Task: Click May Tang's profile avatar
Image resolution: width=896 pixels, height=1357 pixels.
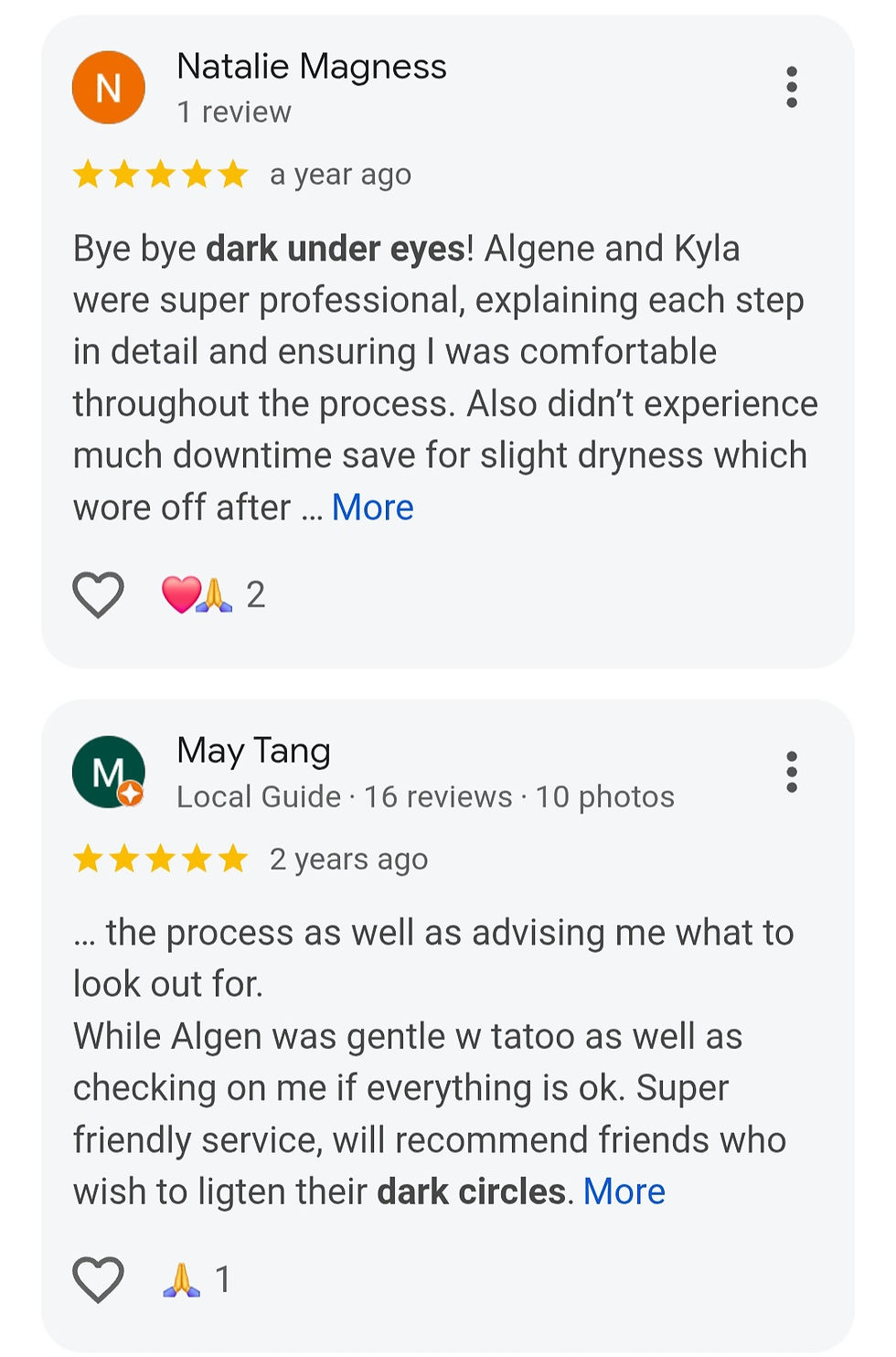Action: (109, 772)
